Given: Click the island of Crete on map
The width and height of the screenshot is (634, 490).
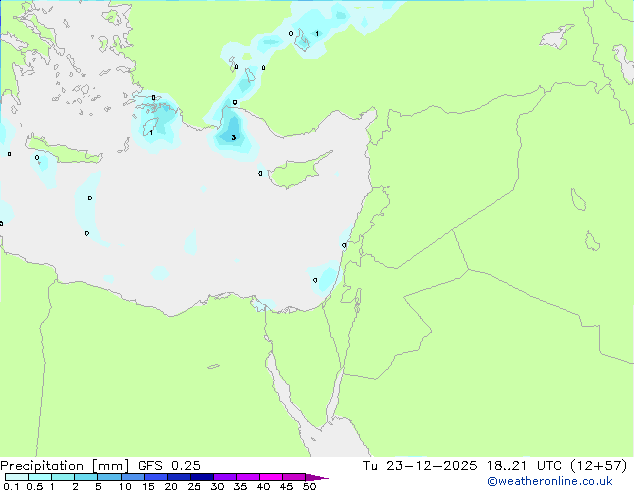Looking at the screenshot, I should click(x=63, y=151).
